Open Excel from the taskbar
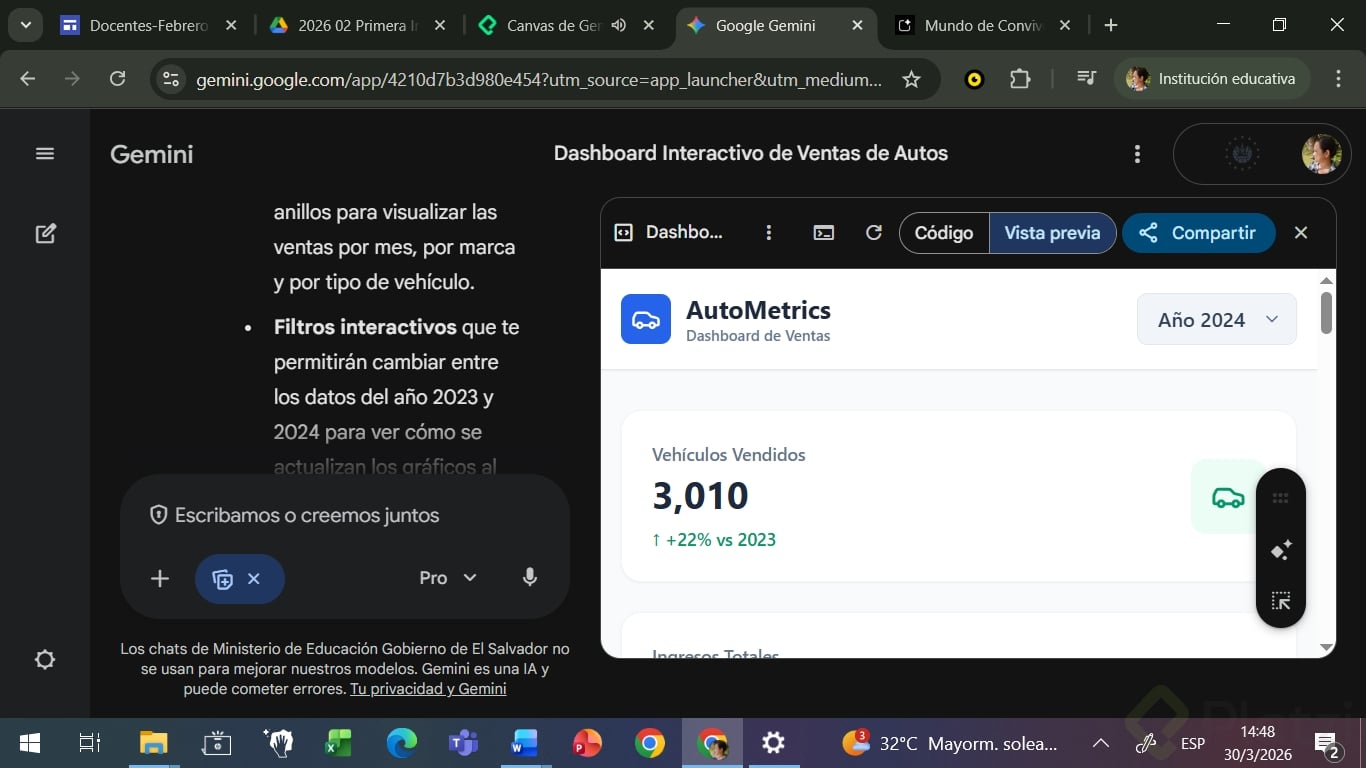 click(340, 744)
